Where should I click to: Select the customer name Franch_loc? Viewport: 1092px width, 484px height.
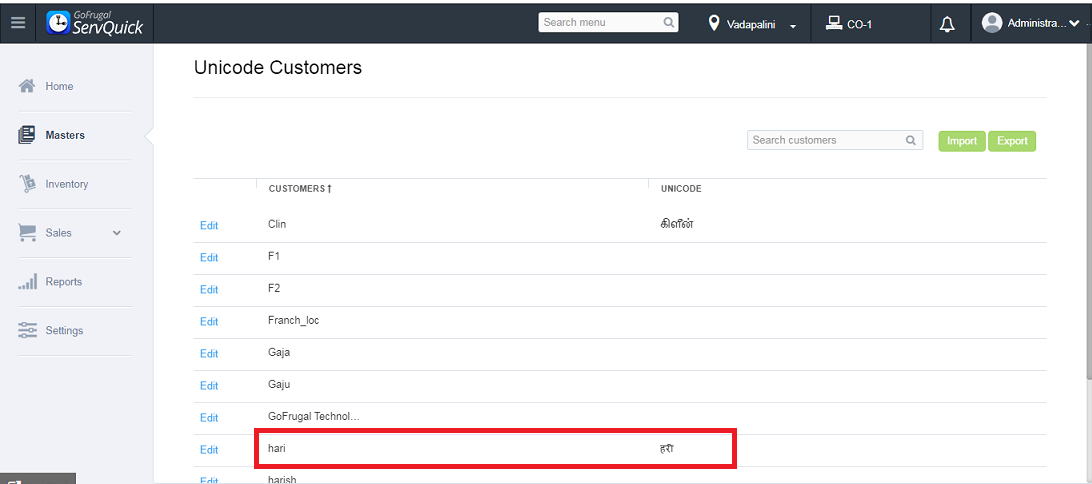point(293,320)
